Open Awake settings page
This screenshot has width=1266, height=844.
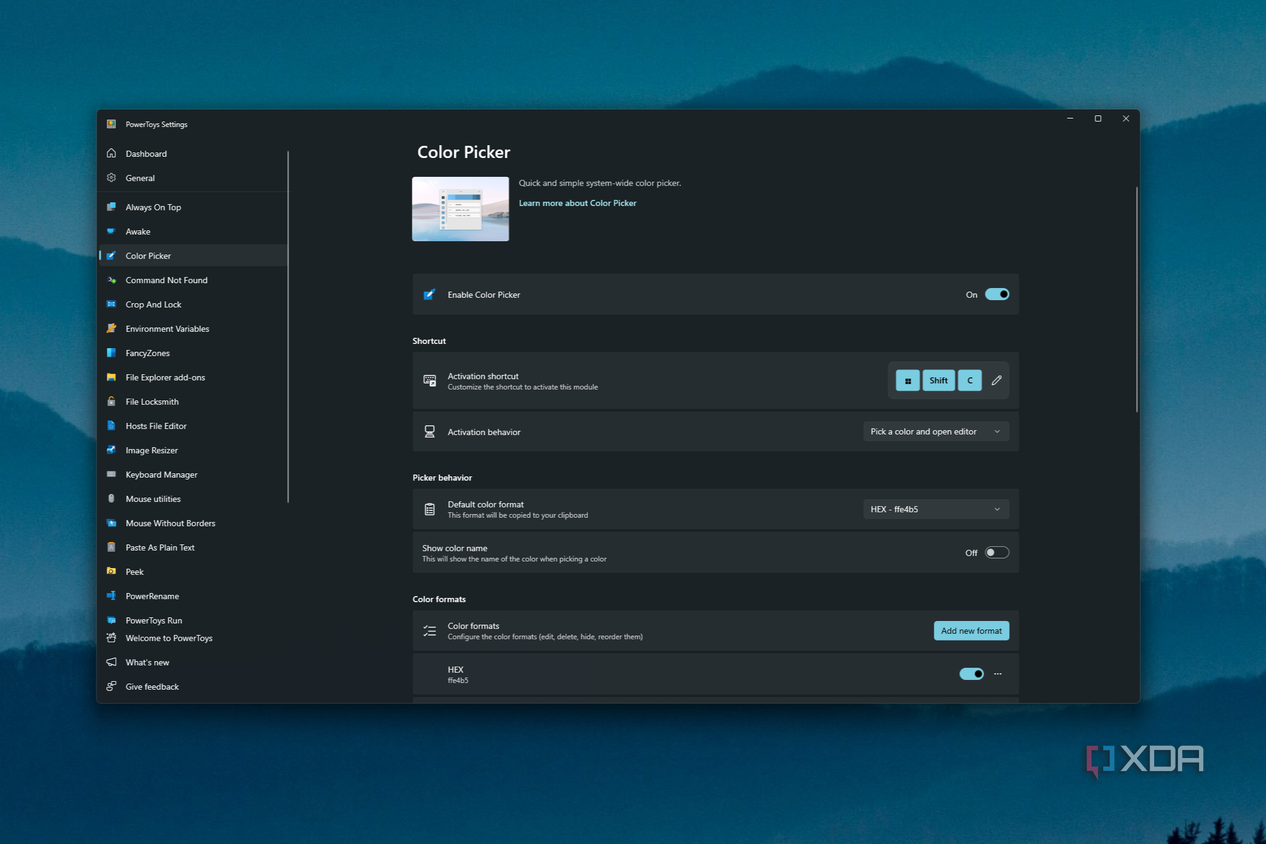tap(194, 232)
